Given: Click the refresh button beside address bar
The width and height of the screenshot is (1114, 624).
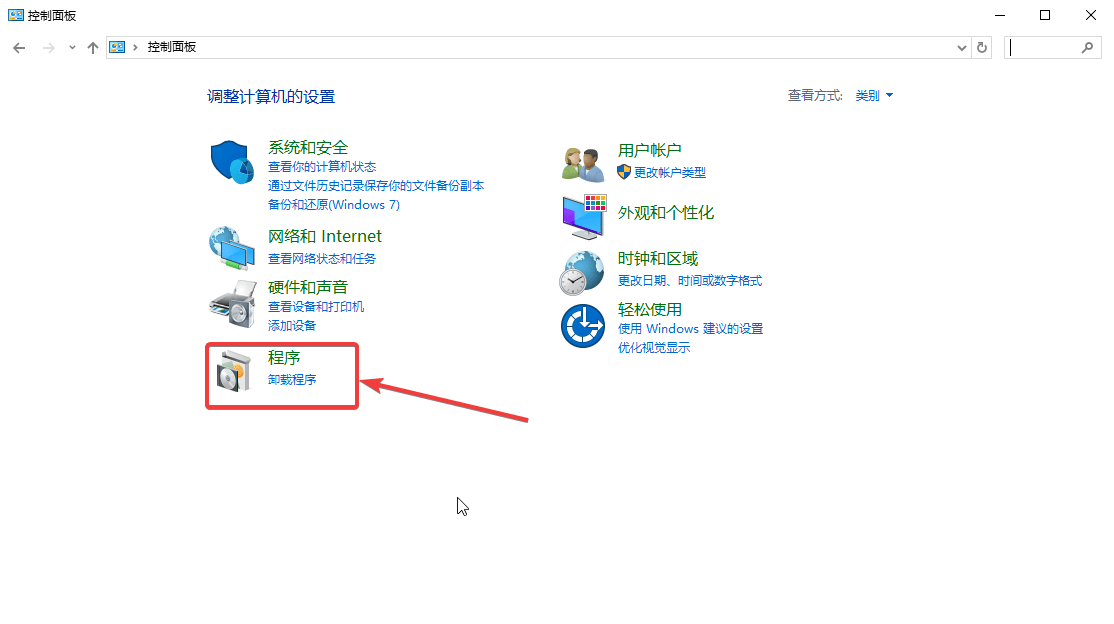Looking at the screenshot, I should [x=982, y=48].
